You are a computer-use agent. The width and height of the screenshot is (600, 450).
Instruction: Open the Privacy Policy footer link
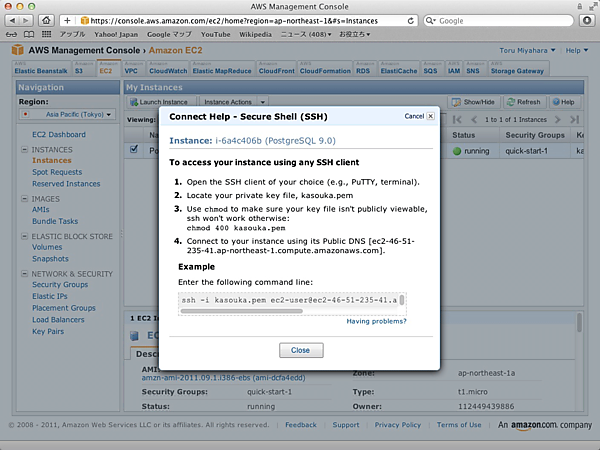(x=398, y=425)
